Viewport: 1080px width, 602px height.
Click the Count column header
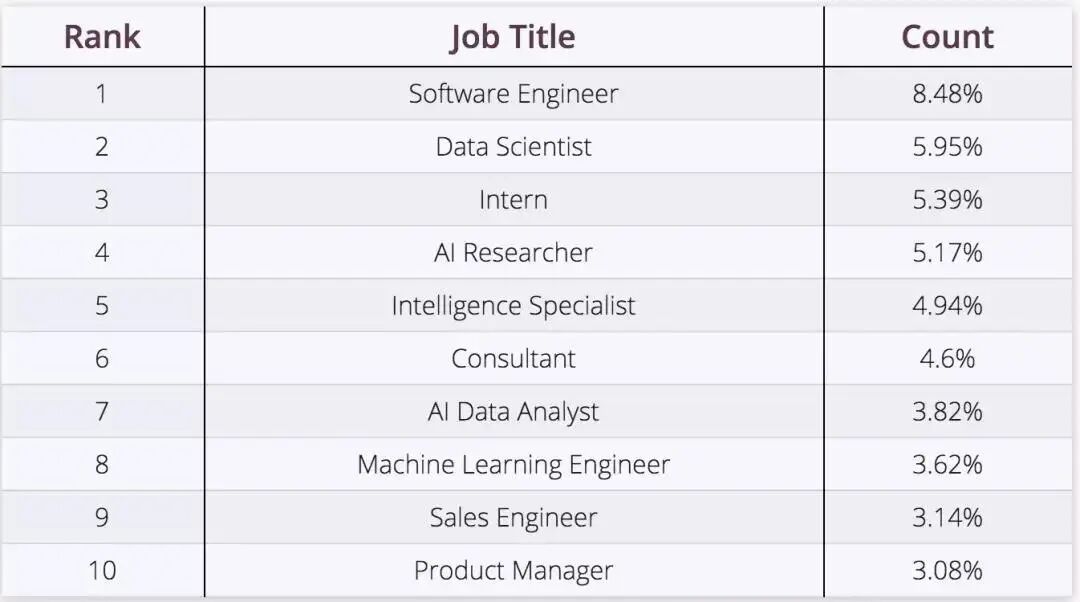tap(947, 37)
